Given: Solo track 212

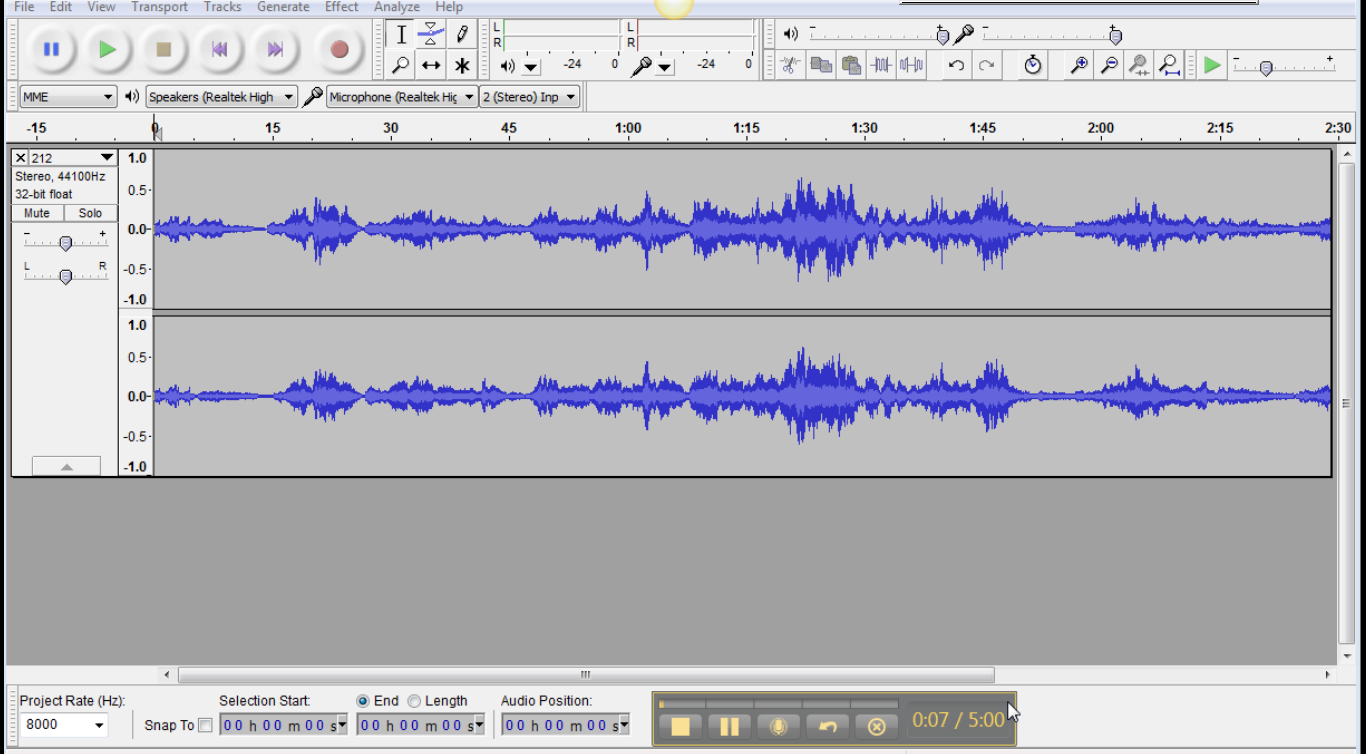Looking at the screenshot, I should pos(90,213).
